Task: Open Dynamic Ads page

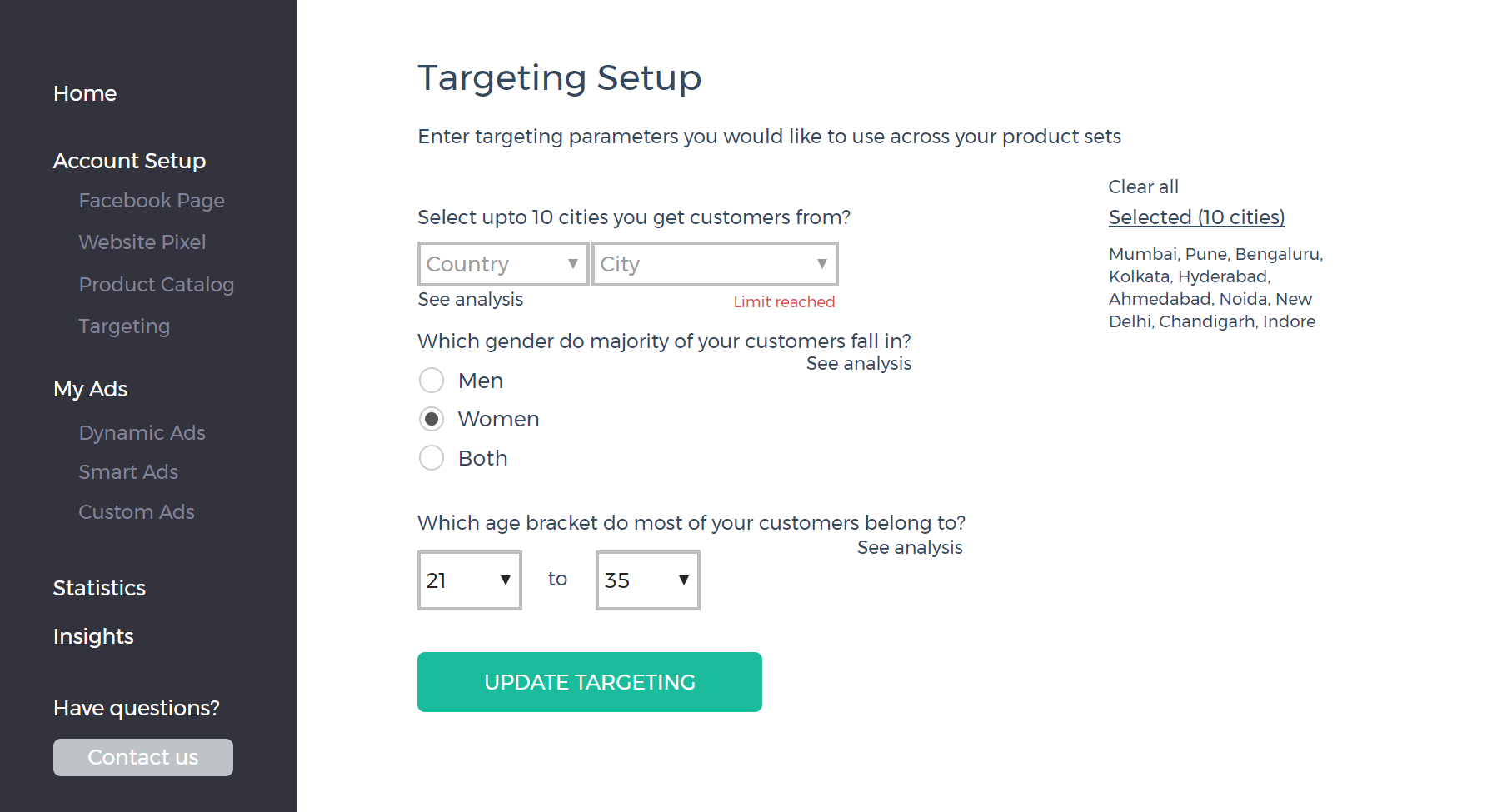Action: [x=142, y=433]
